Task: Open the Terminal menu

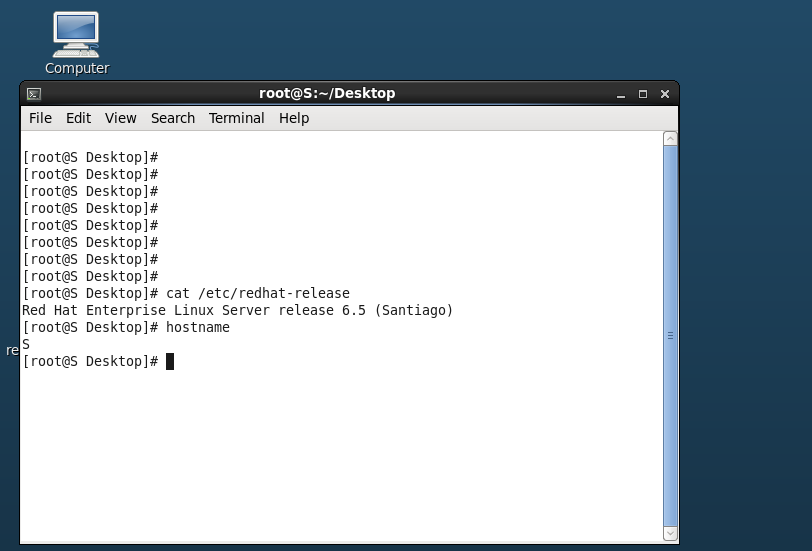Action: 236,118
